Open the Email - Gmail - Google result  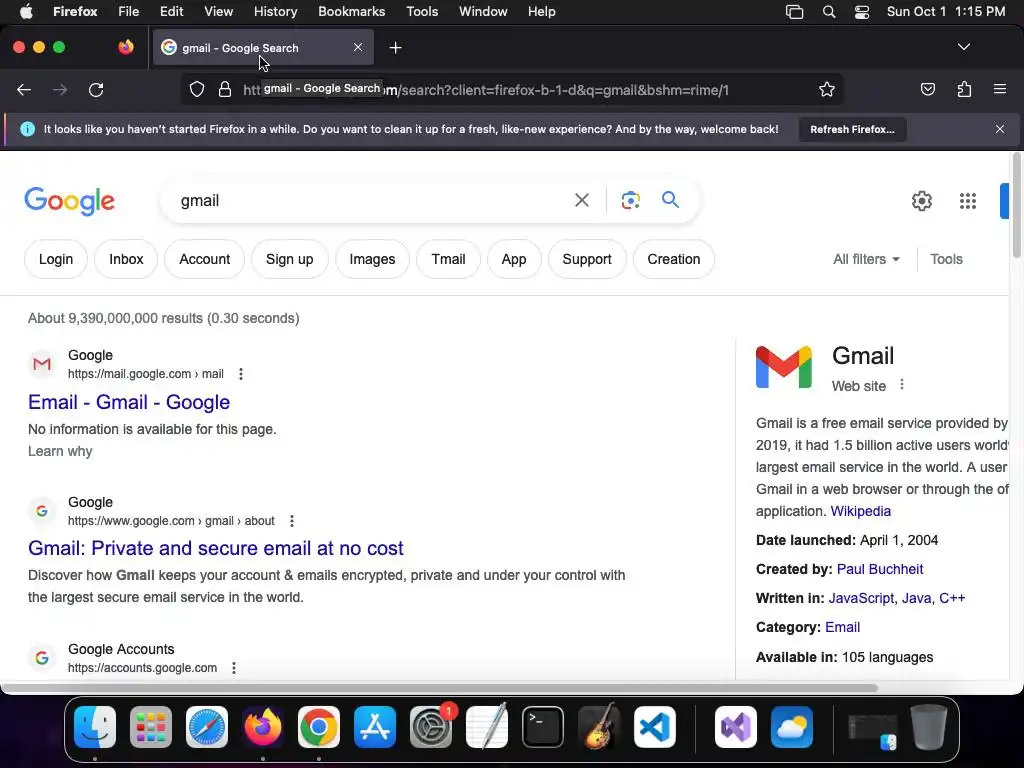[x=129, y=402]
